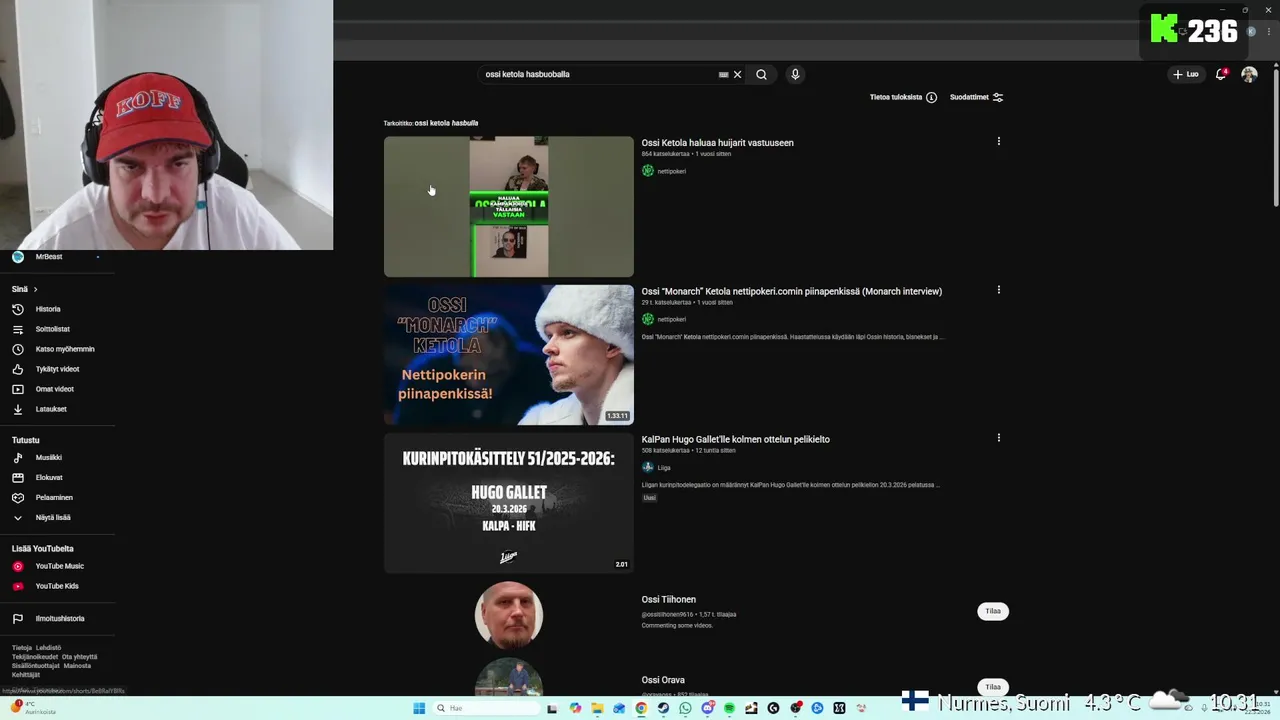Subscribe to Ossi Tiihonen with Tilaa
Image resolution: width=1280 pixels, height=720 pixels.
(993, 611)
